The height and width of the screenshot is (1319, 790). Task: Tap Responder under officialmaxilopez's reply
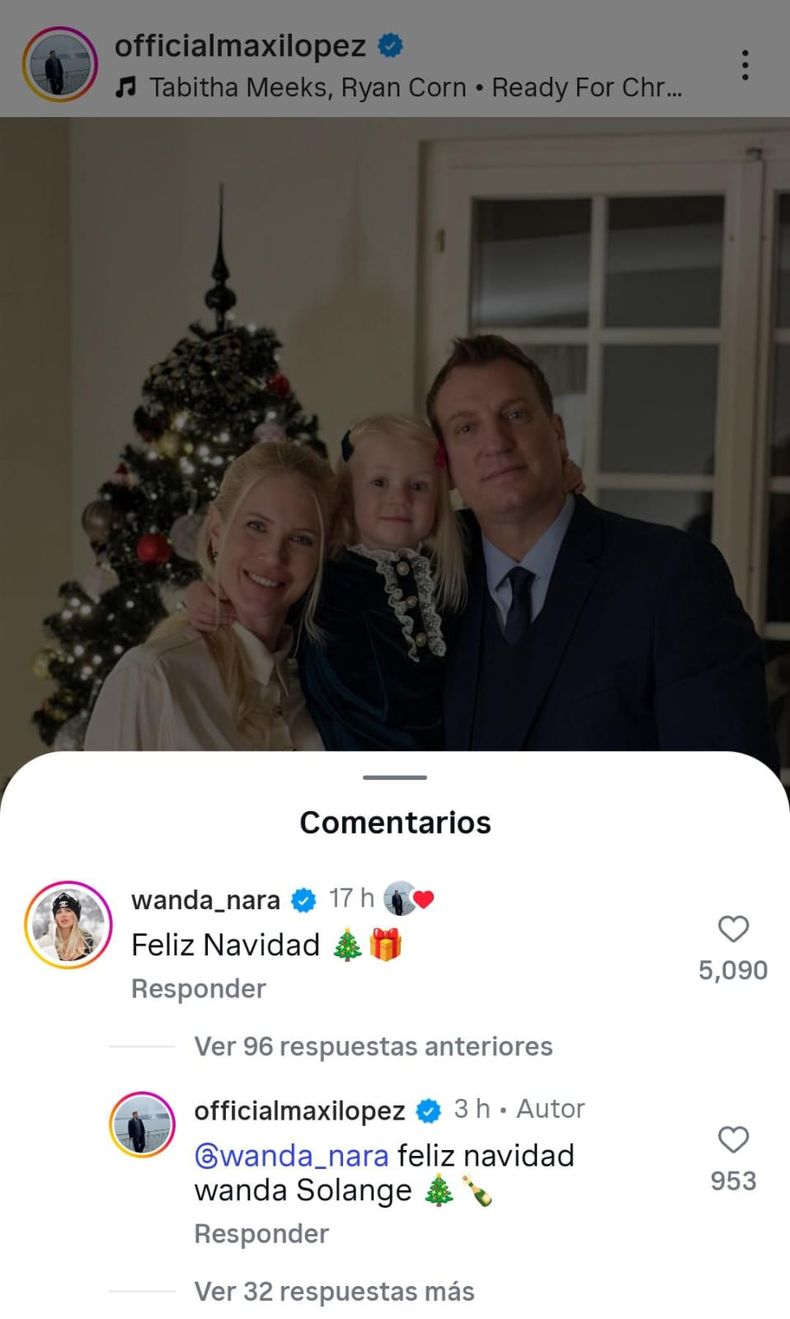[261, 1234]
